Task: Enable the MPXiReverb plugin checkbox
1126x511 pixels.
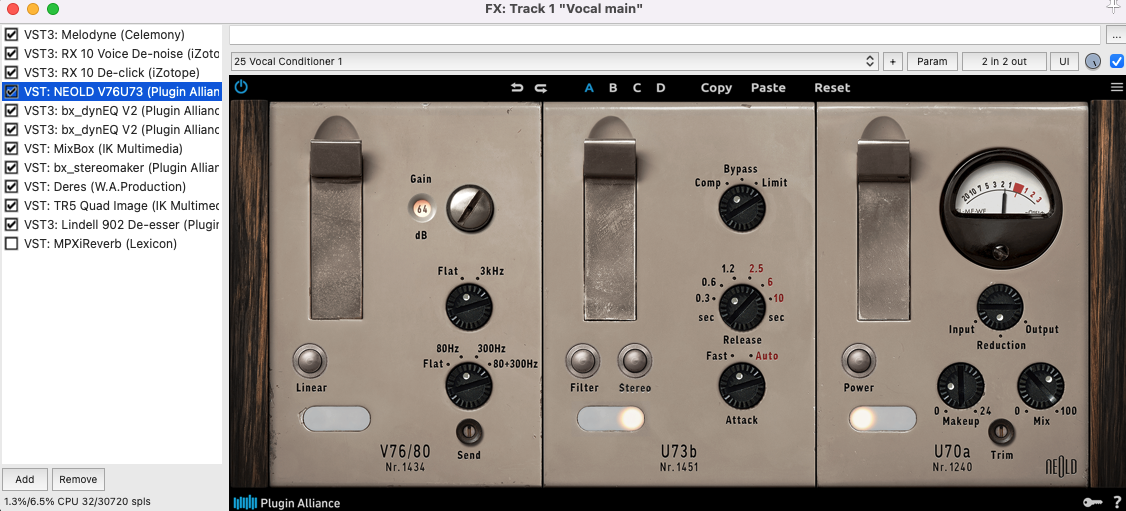Action: click(11, 244)
